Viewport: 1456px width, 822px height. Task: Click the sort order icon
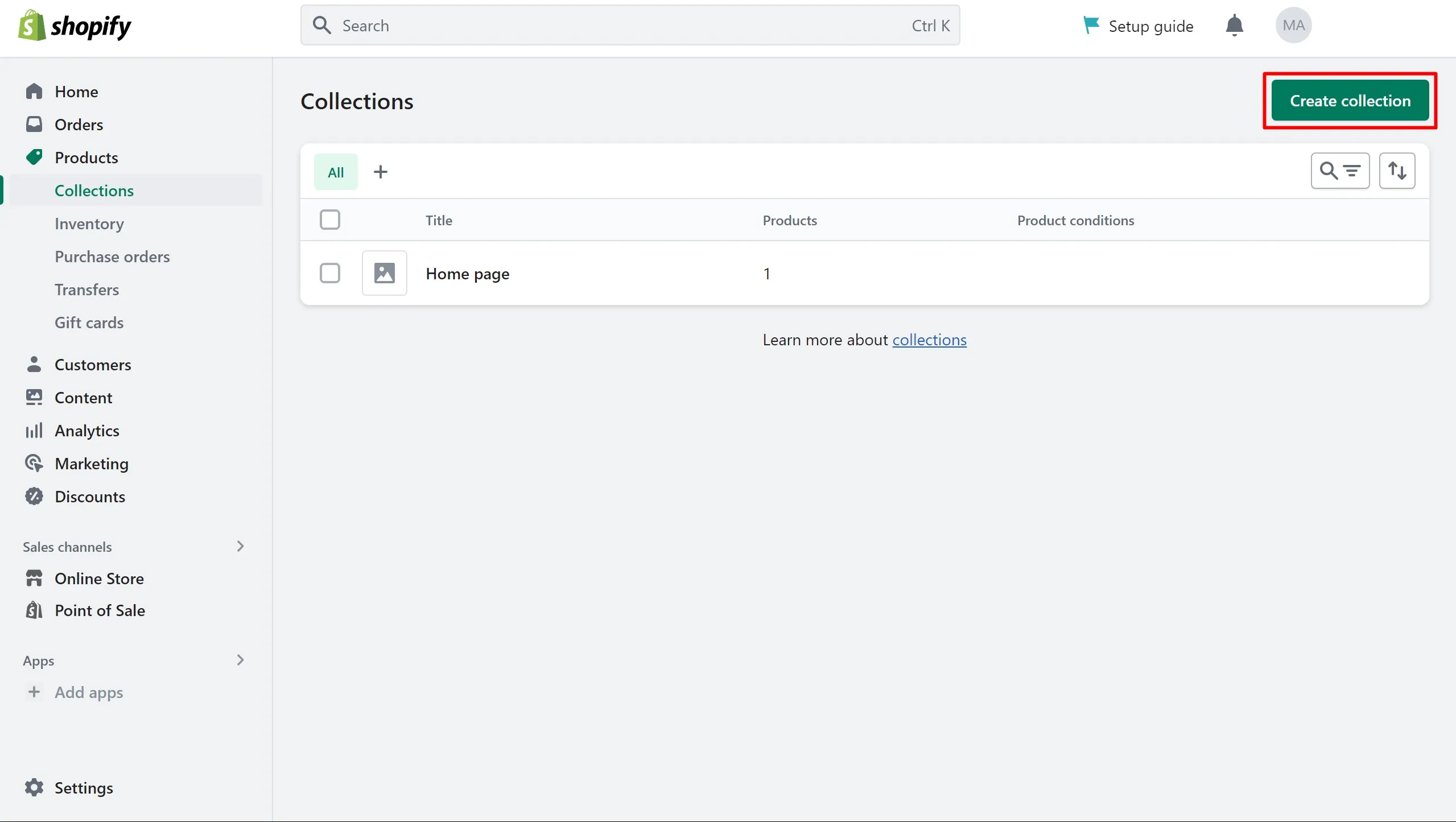point(1396,170)
